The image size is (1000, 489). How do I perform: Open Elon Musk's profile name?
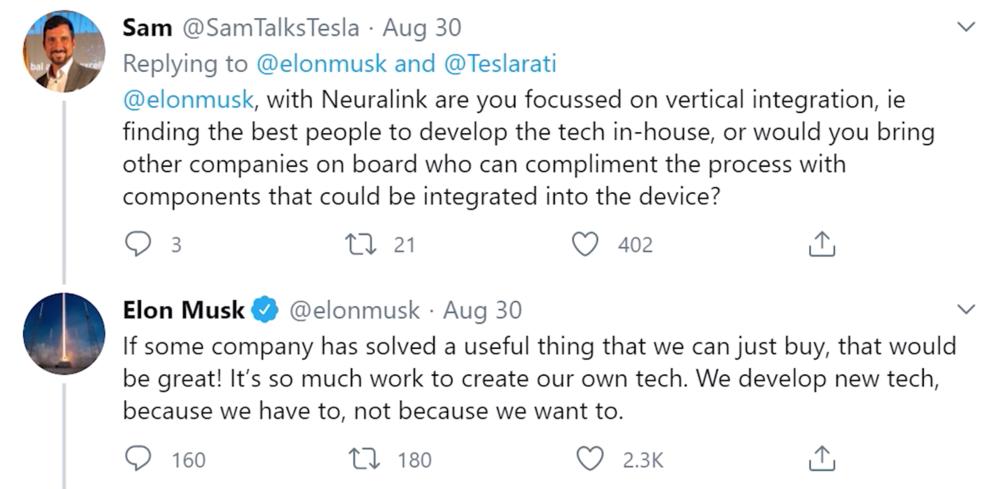[x=183, y=311]
